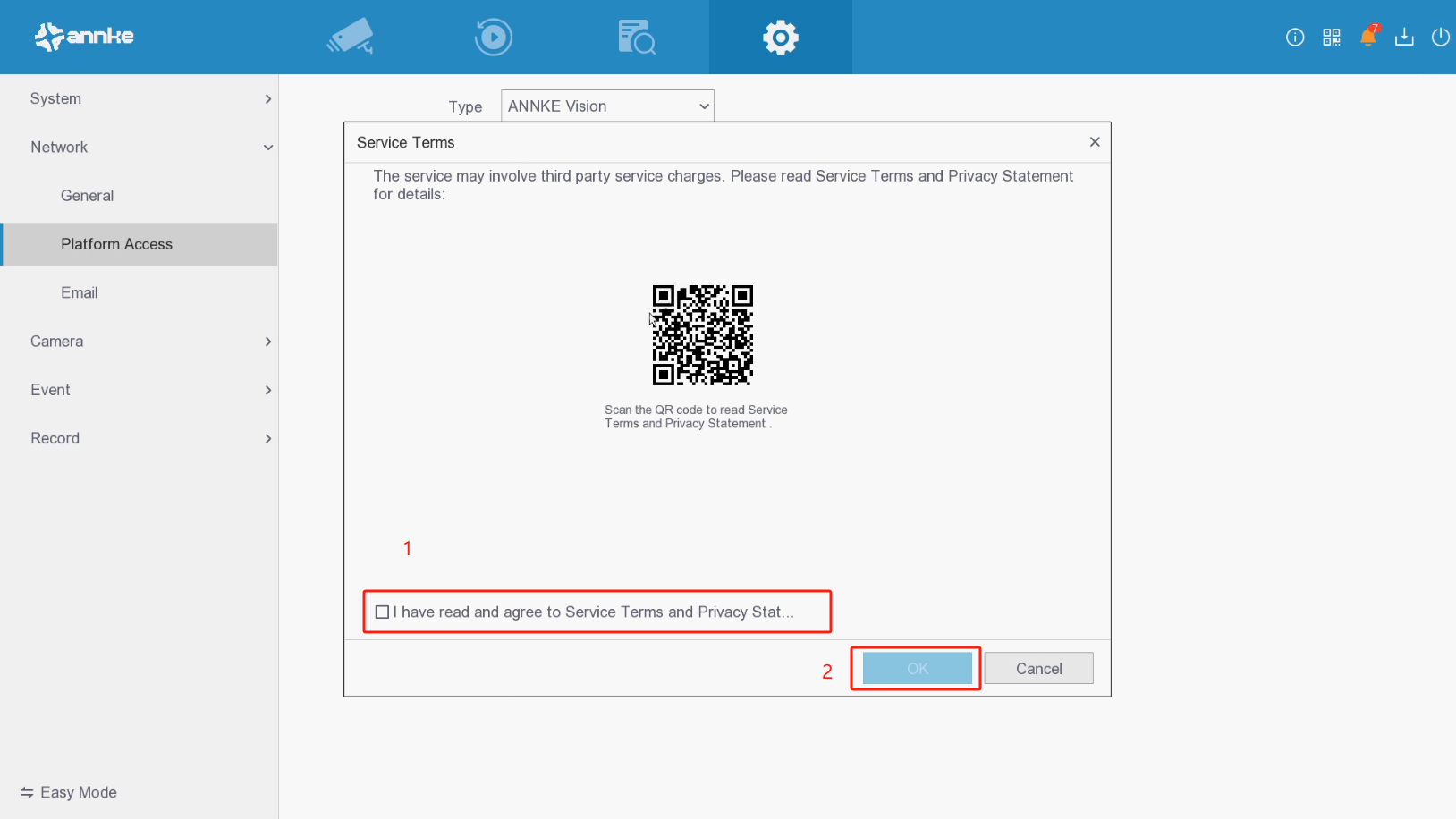Click Cancel in Service Terms dialog
1456x819 pixels.
point(1039,668)
